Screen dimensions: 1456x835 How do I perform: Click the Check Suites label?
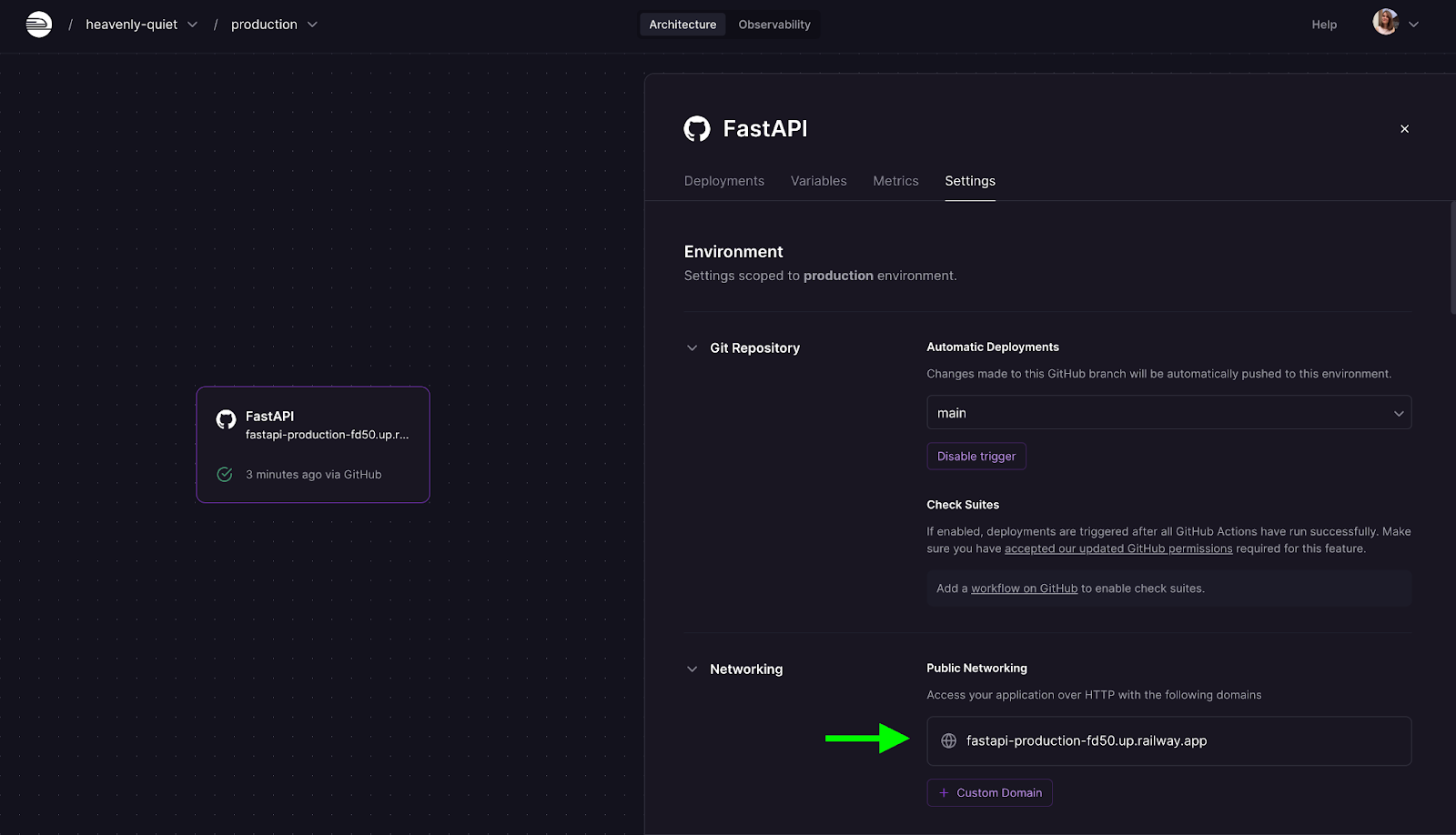963,505
